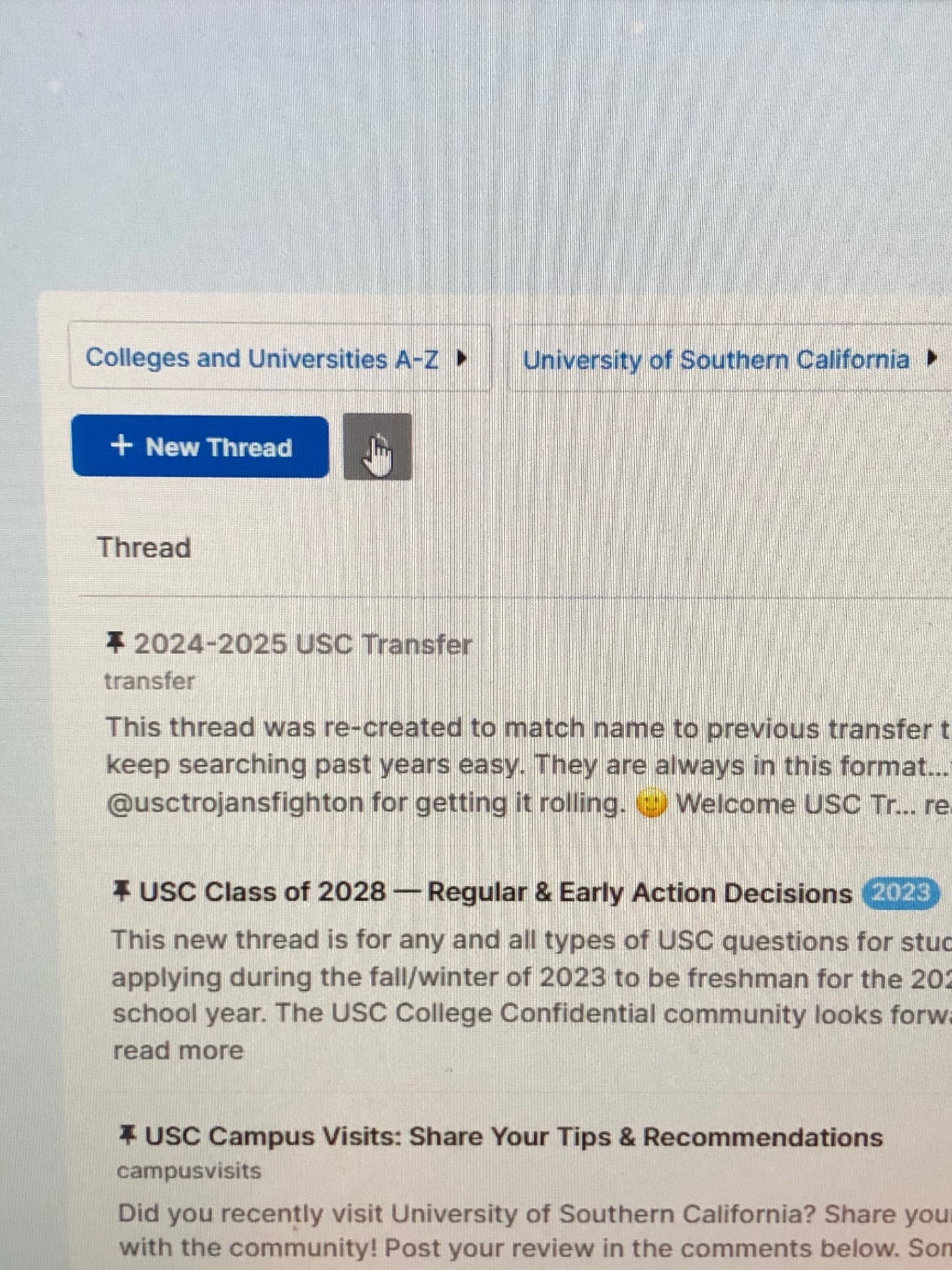This screenshot has width=952, height=1270.
Task: Click the plus icon on New Thread
Action: (121, 445)
